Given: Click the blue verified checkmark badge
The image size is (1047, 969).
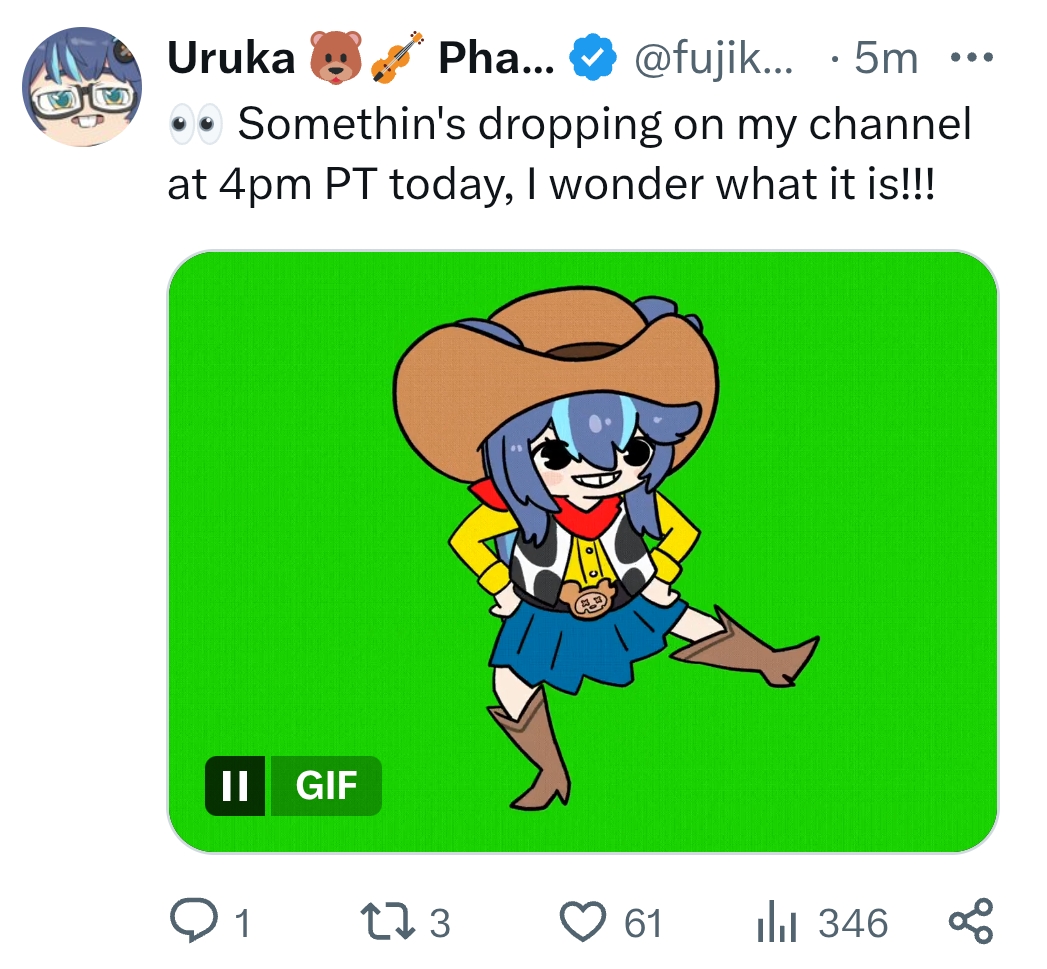Looking at the screenshot, I should [592, 59].
